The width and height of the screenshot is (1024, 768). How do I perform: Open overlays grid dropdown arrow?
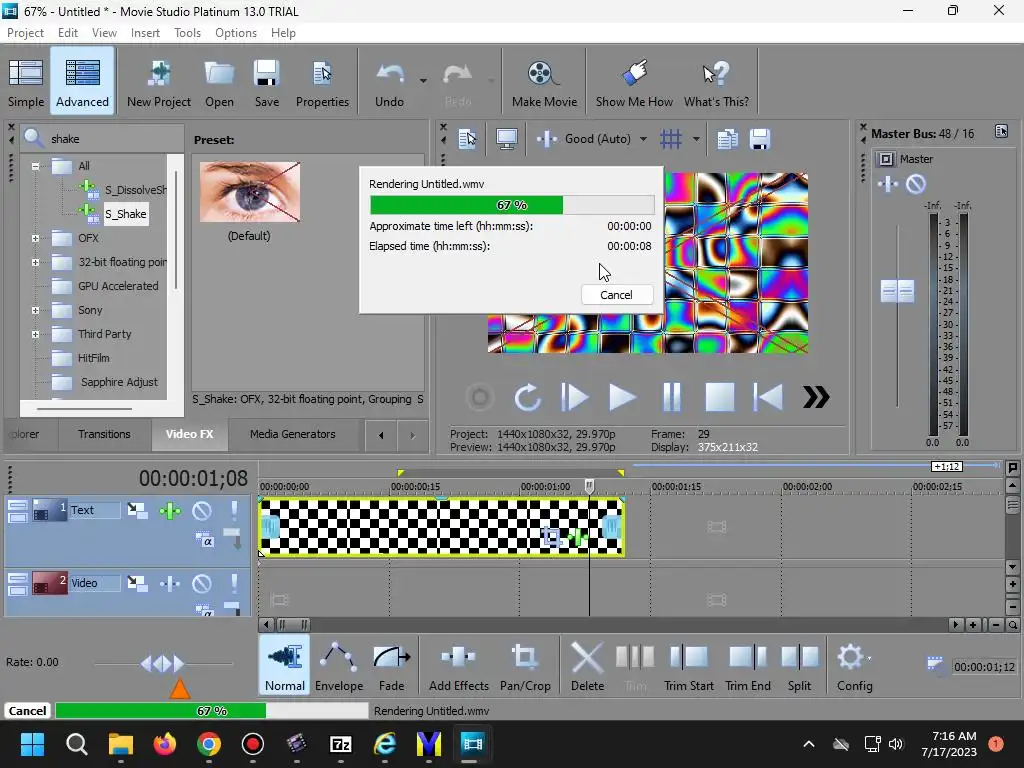tap(696, 139)
